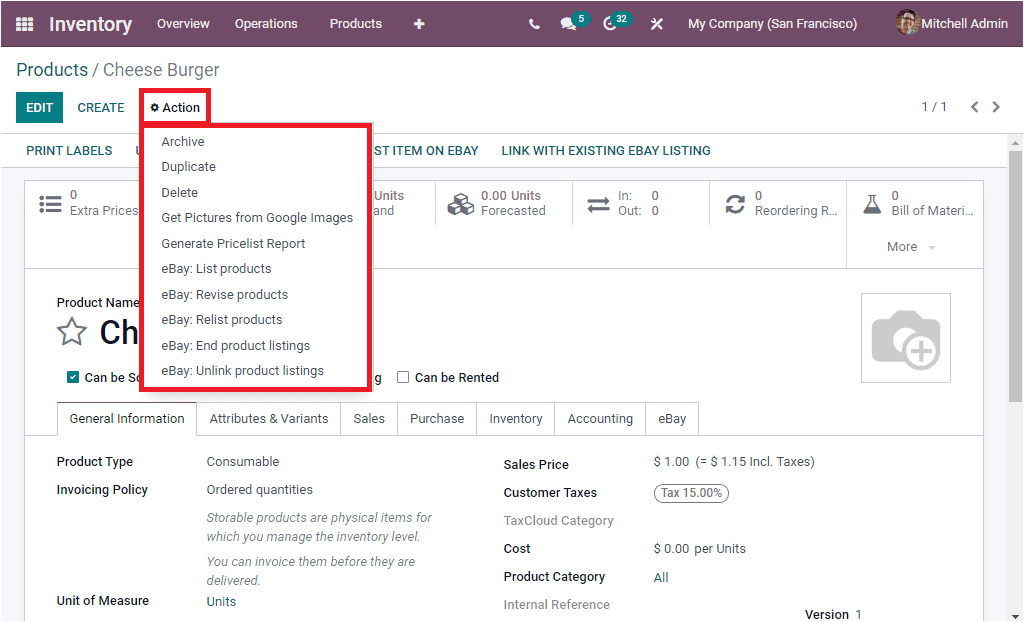Toggle the favorite star on Cheese Burger
The image size is (1024, 622).
[x=71, y=331]
